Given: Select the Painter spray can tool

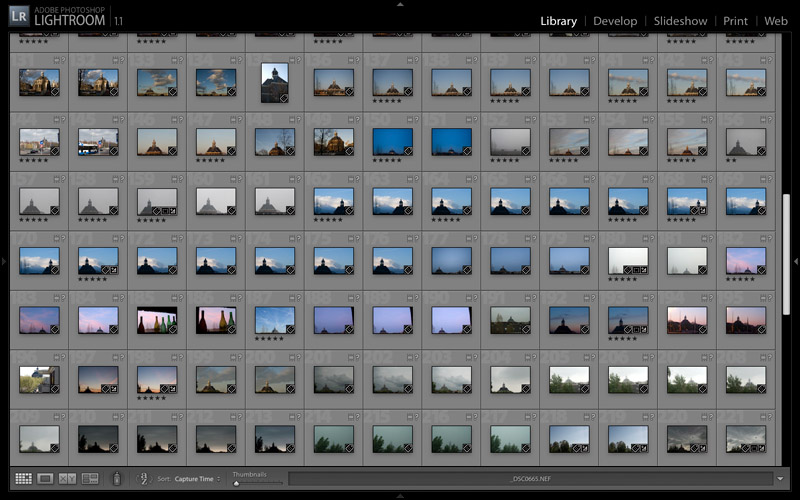Looking at the screenshot, I should pyautogui.click(x=117, y=479).
